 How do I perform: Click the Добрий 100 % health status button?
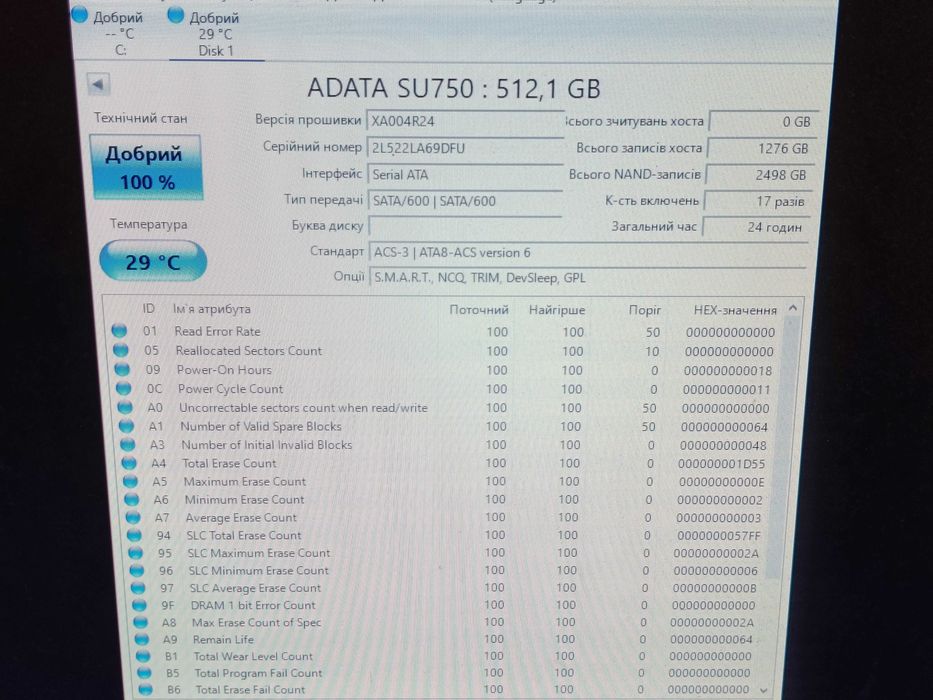(x=146, y=167)
